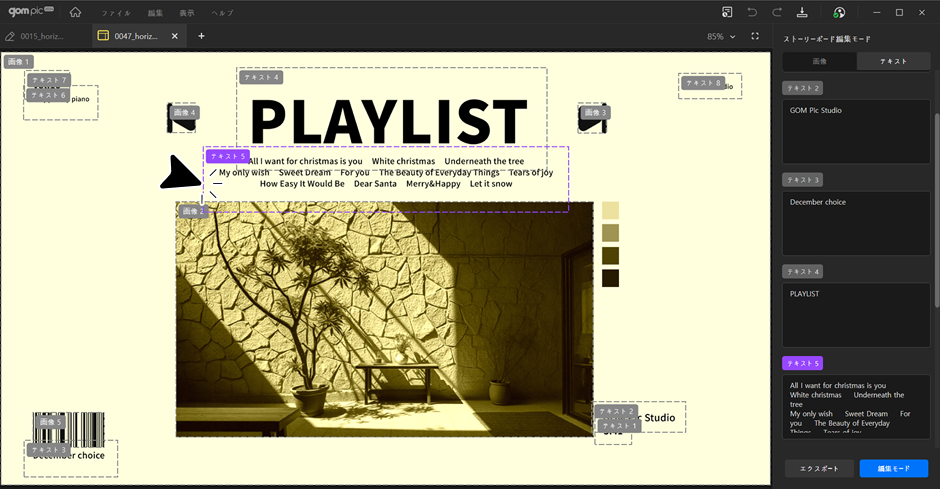This screenshot has width=940, height=489.
Task: Click the GOM Pic Studio text field
Action: click(855, 131)
